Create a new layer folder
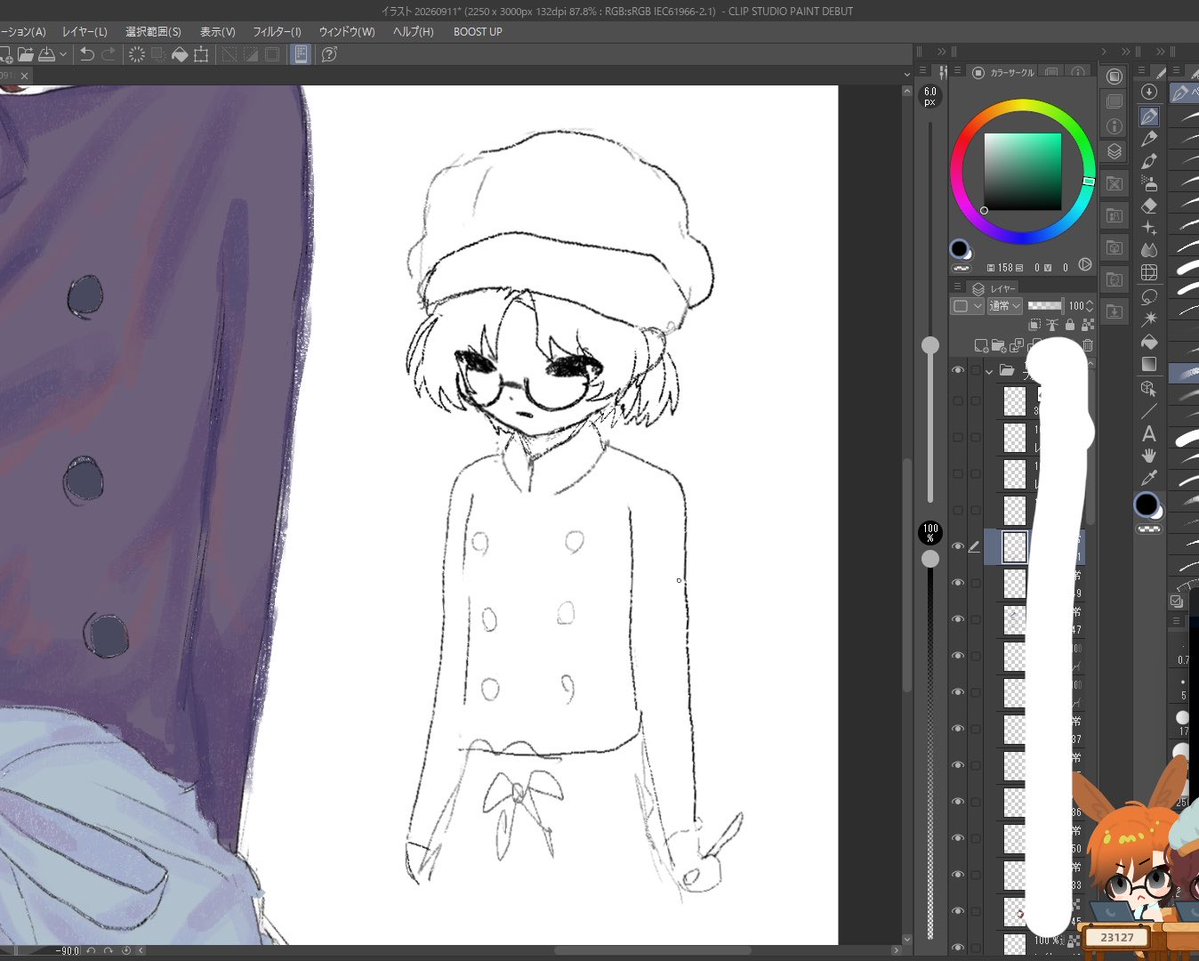 pyautogui.click(x=999, y=346)
